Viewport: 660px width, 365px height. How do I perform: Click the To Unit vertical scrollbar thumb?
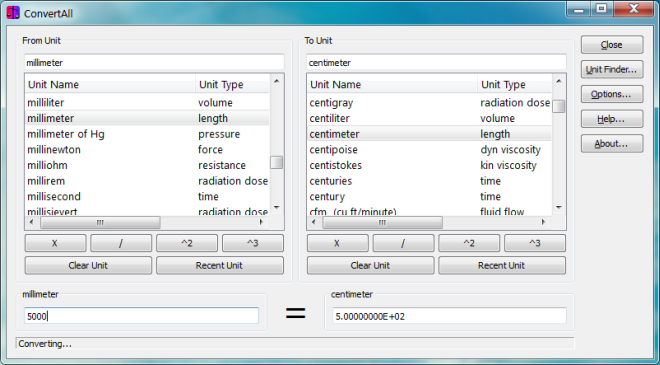pyautogui.click(x=559, y=107)
